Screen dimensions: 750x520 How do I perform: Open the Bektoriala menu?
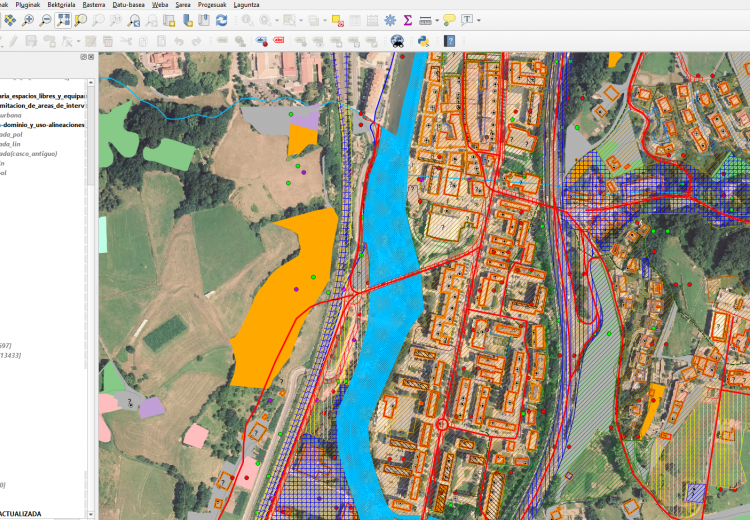[61, 4]
